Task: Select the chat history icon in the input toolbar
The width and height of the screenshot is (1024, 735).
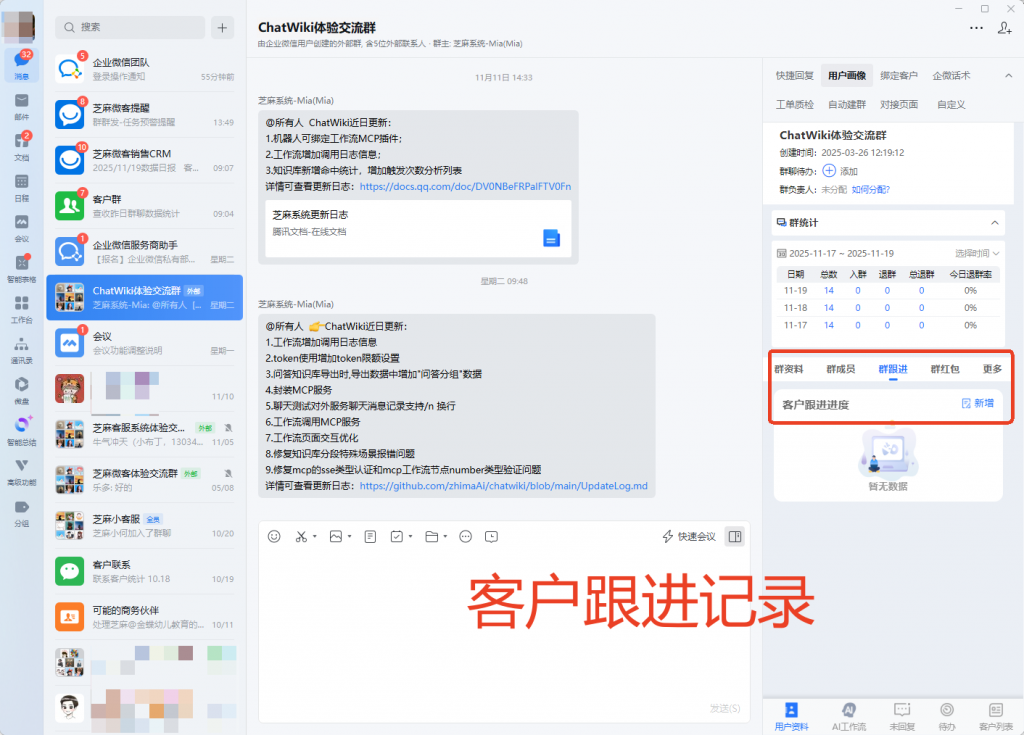Action: click(490, 536)
